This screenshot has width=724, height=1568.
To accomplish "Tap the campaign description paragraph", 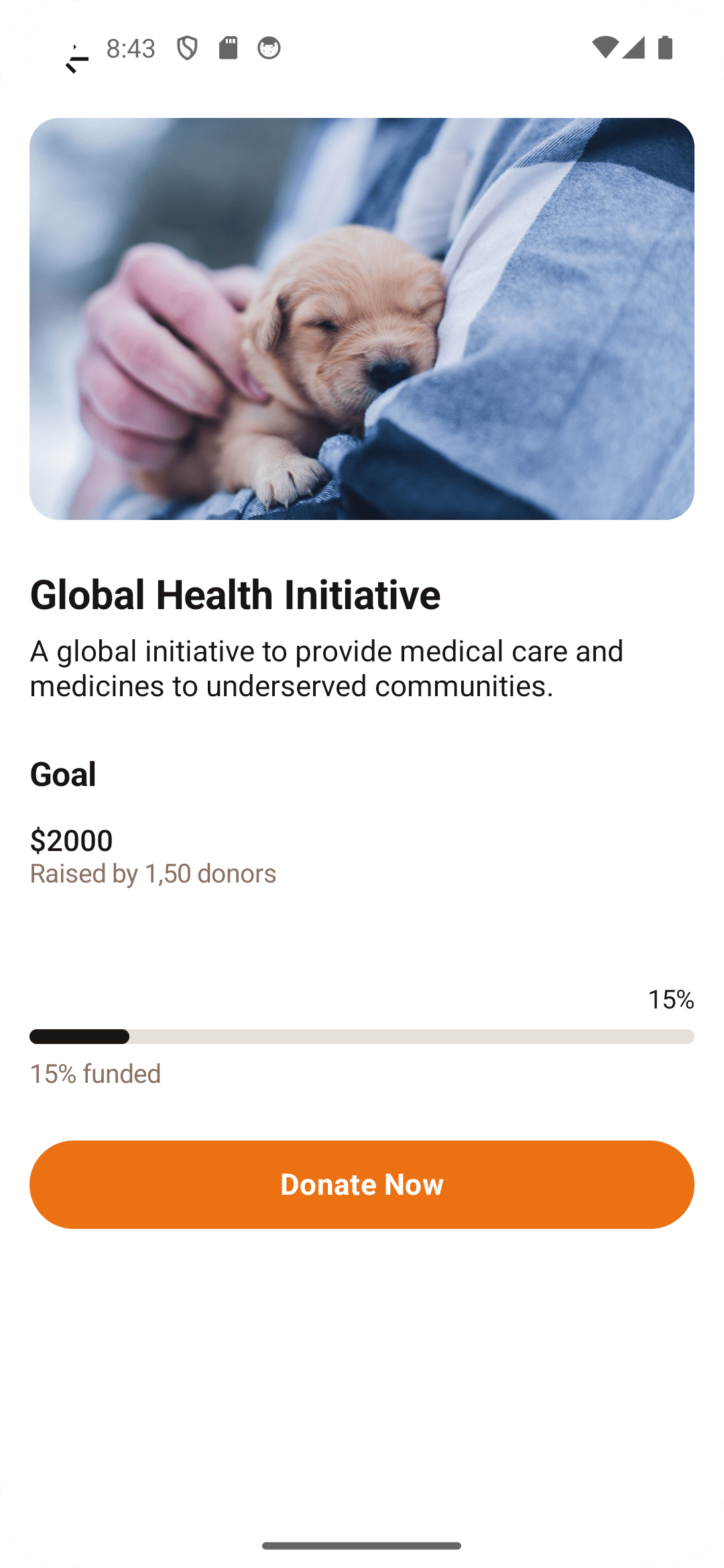I will tap(326, 668).
